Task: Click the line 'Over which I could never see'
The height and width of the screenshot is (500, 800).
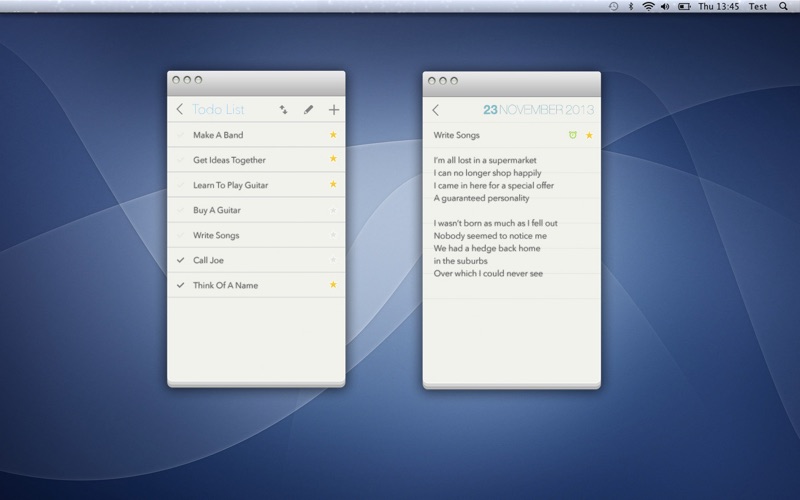Action: (x=488, y=273)
